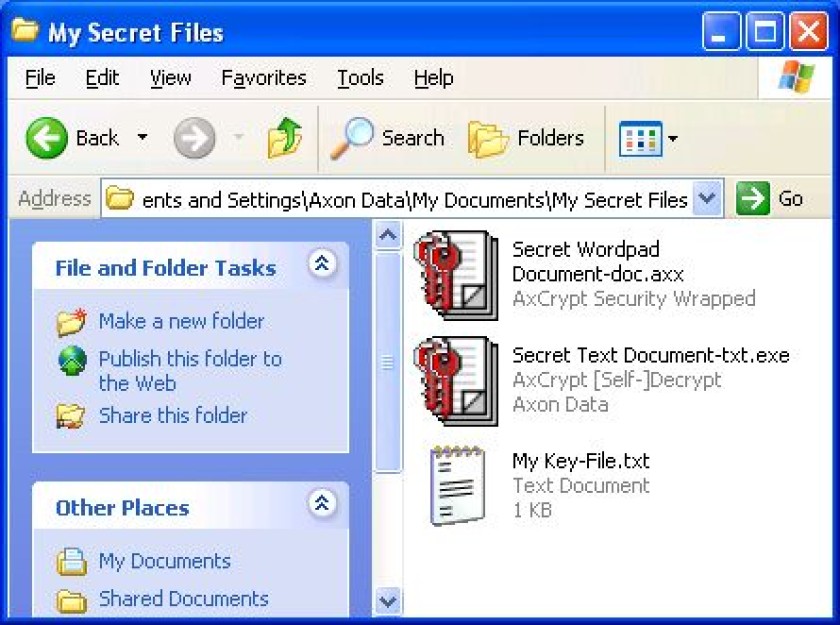
Task: Open My Documents link
Action: pos(165,561)
